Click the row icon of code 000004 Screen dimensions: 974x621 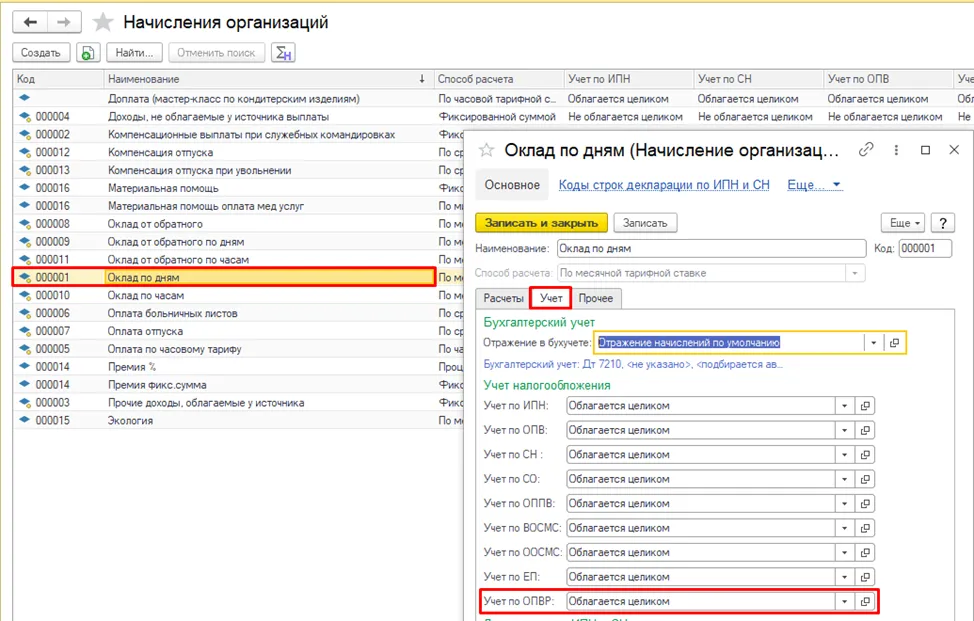[25, 116]
